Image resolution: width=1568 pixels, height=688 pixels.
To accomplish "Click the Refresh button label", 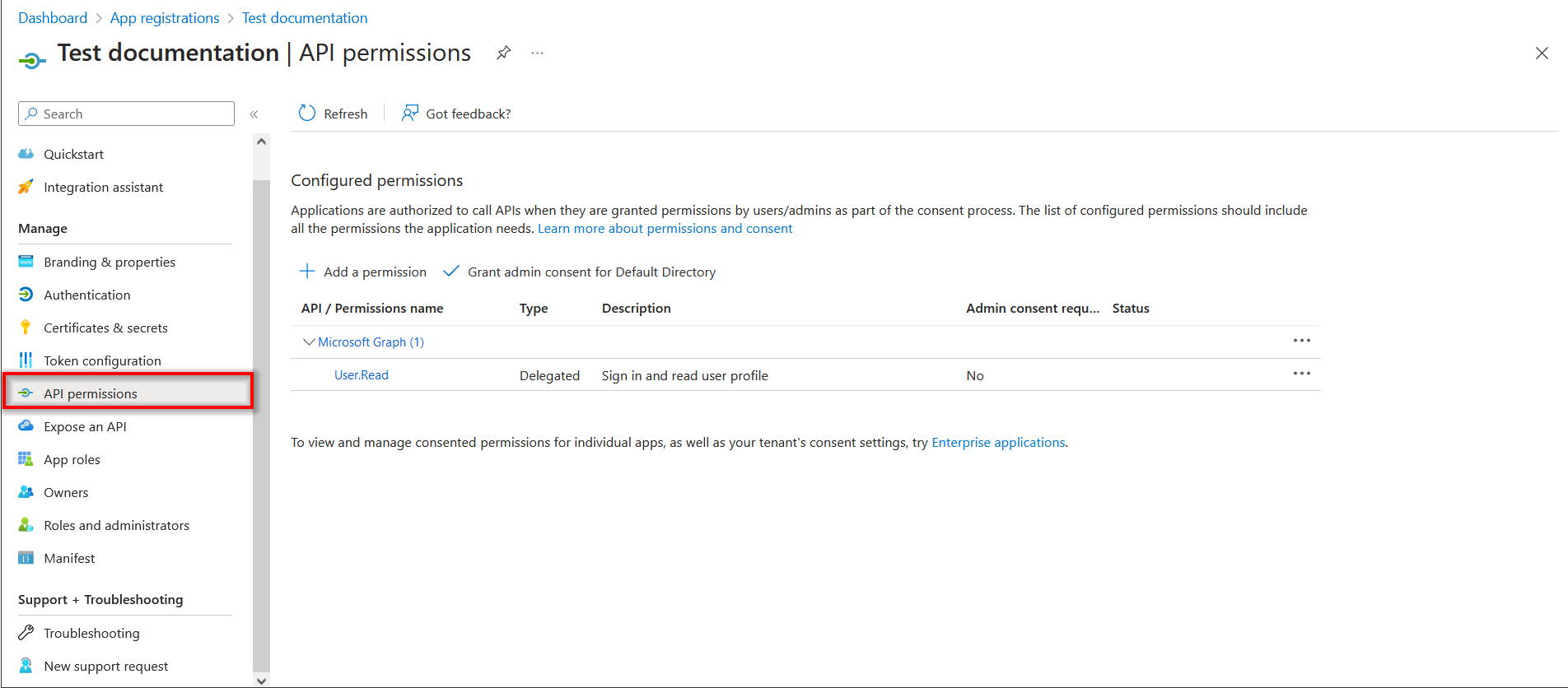I will (345, 114).
